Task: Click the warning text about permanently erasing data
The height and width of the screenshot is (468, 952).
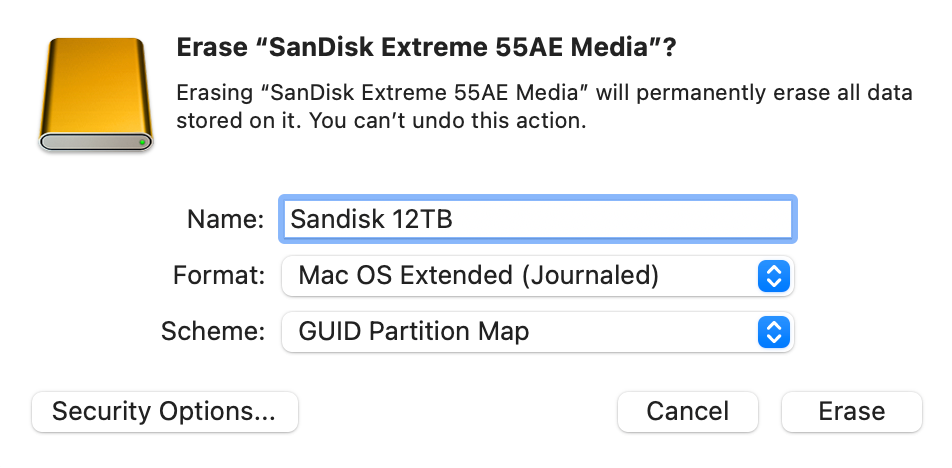Action: [x=544, y=107]
